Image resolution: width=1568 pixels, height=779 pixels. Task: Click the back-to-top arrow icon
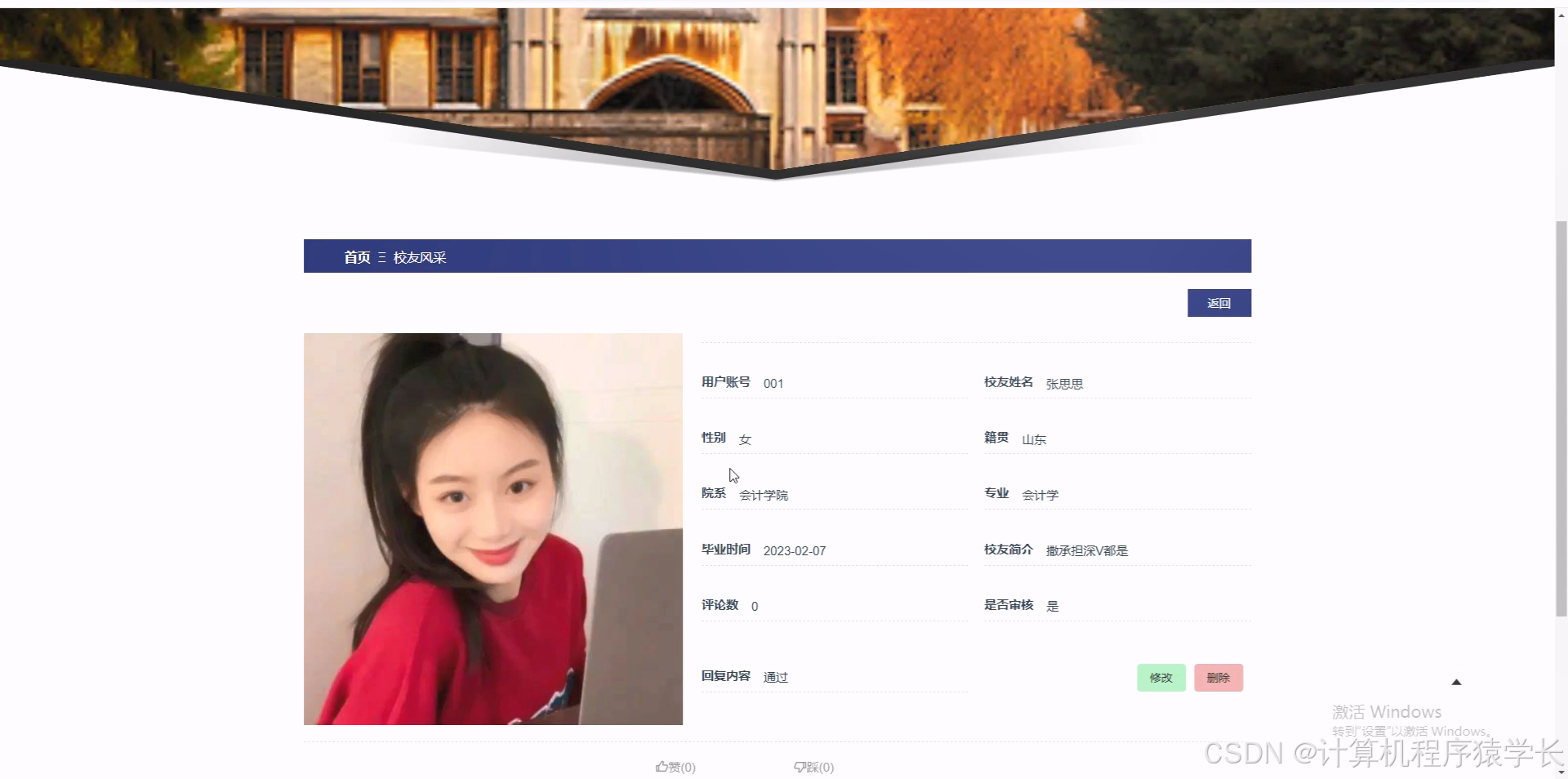pos(1456,682)
